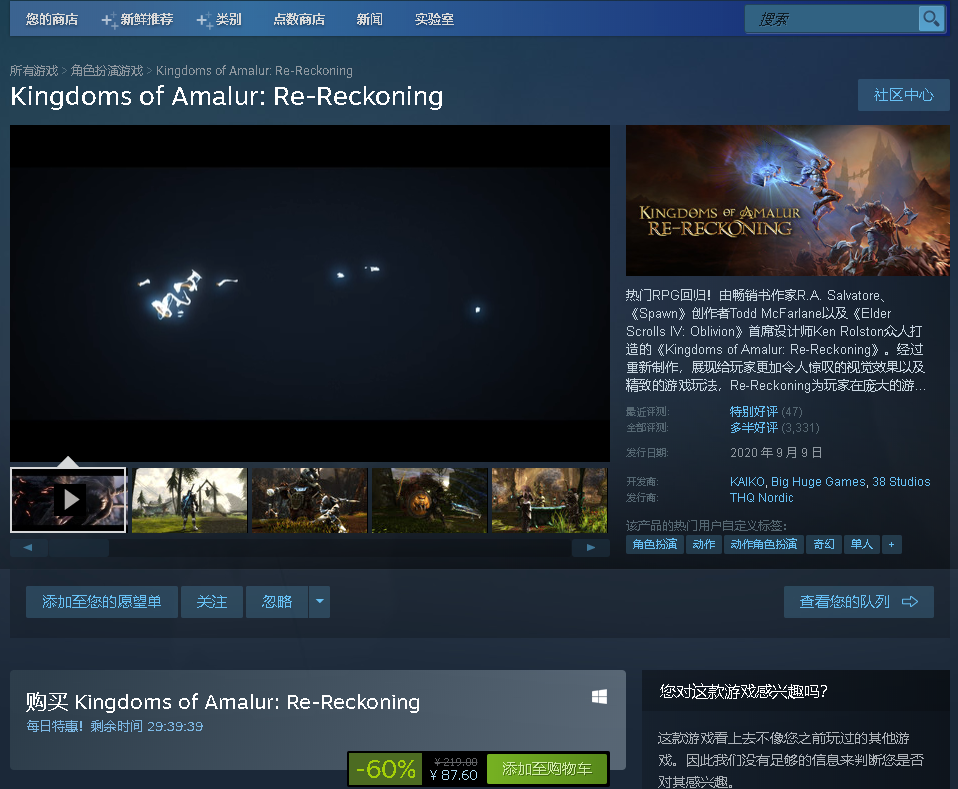Click the release date 2020 年 9 月 9 日

coord(776,452)
